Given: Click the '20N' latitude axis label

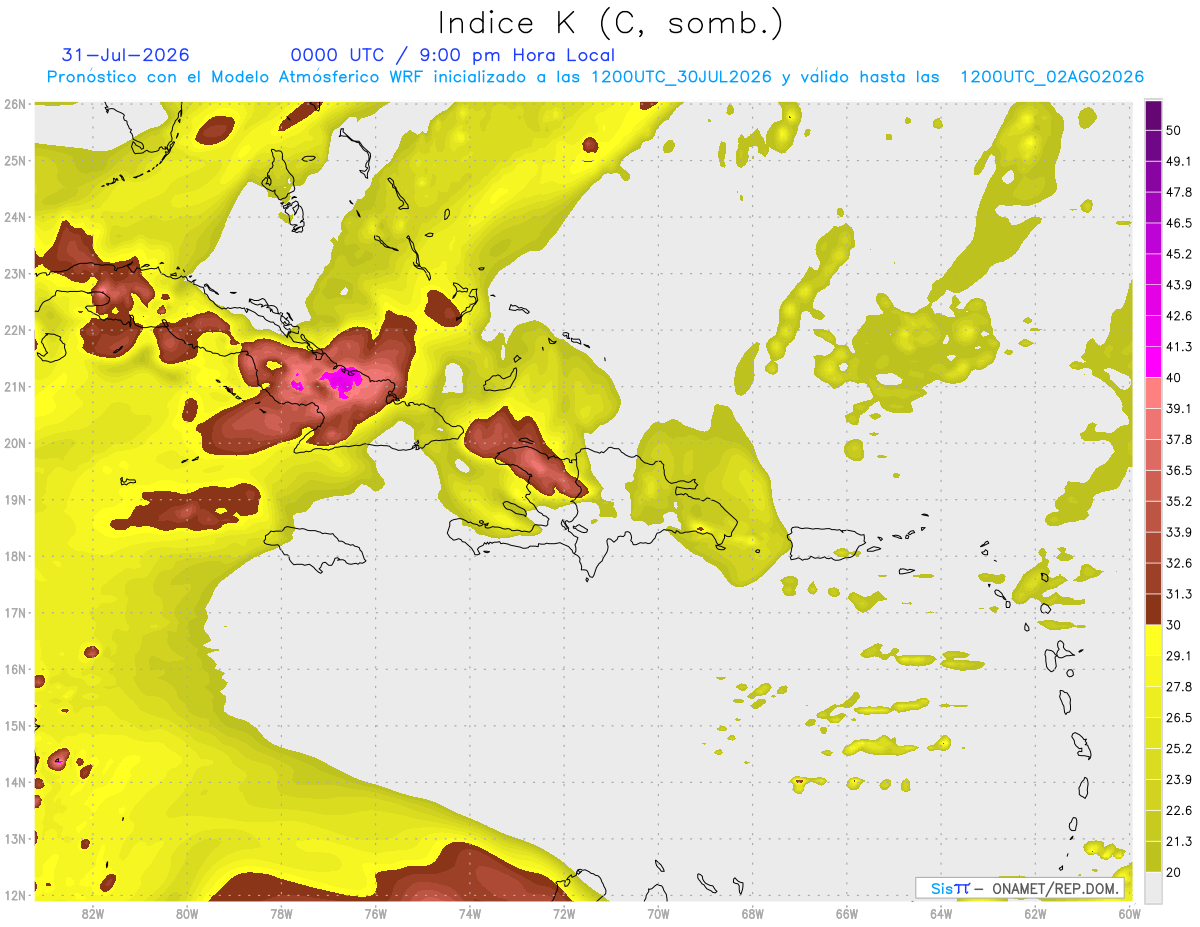Looking at the screenshot, I should pyautogui.click(x=15, y=443).
